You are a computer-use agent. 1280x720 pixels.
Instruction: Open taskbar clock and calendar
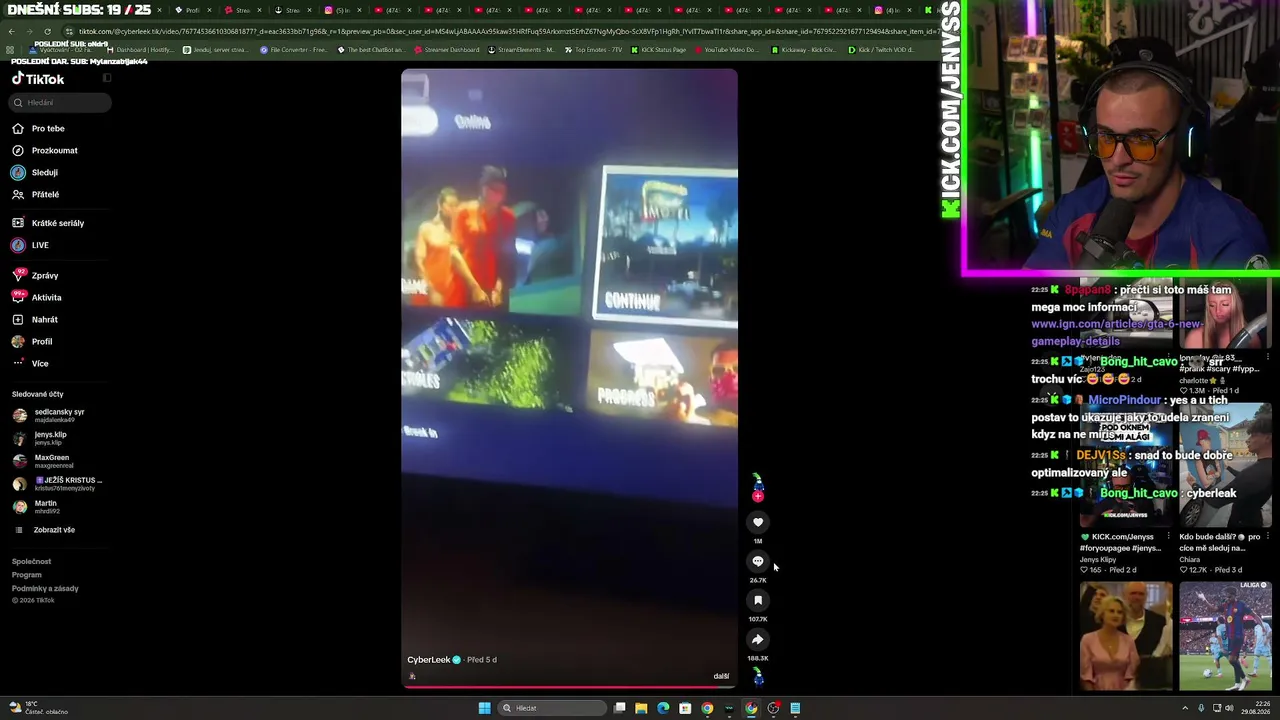point(1254,708)
